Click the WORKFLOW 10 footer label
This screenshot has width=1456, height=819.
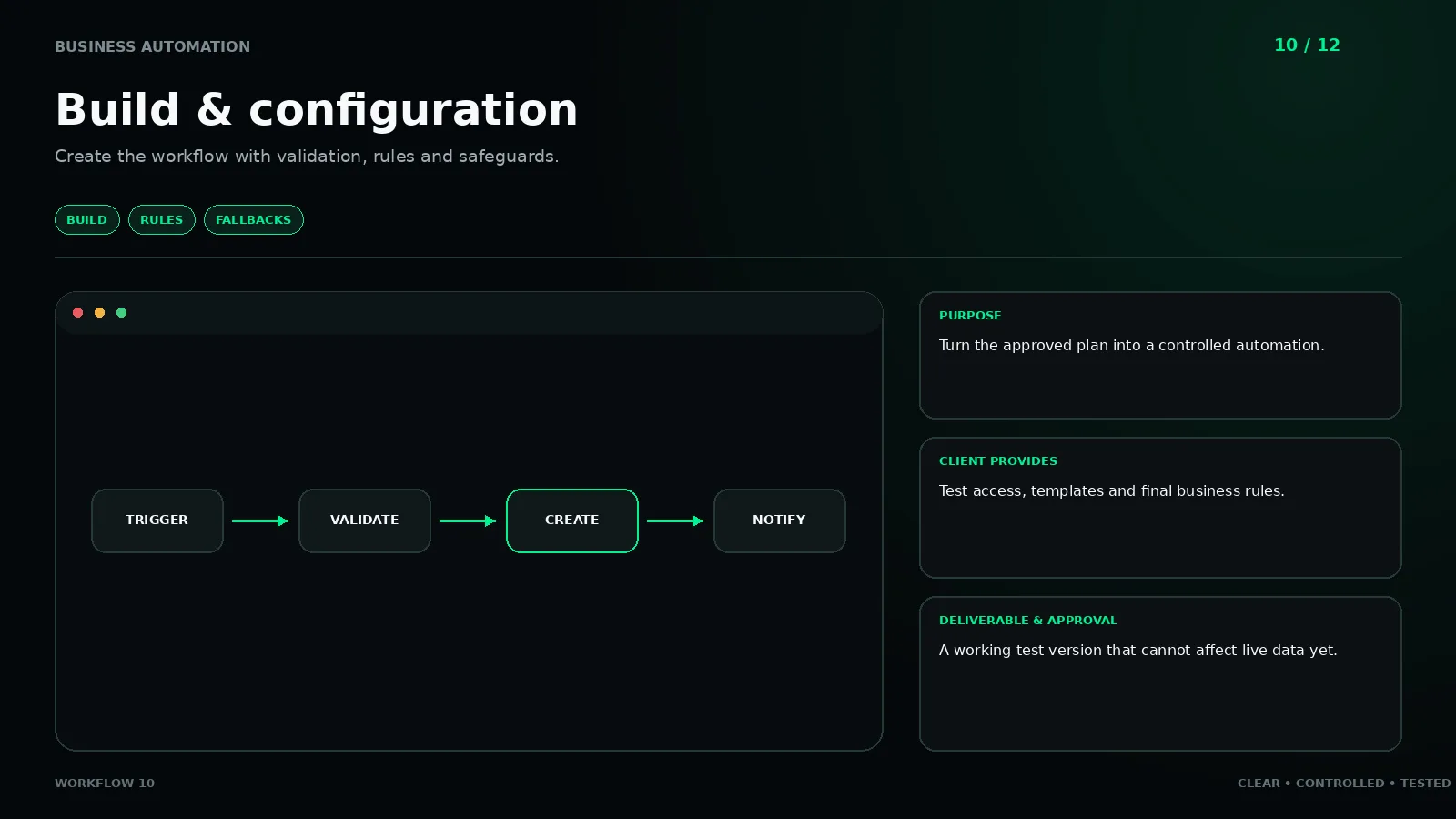[105, 784]
